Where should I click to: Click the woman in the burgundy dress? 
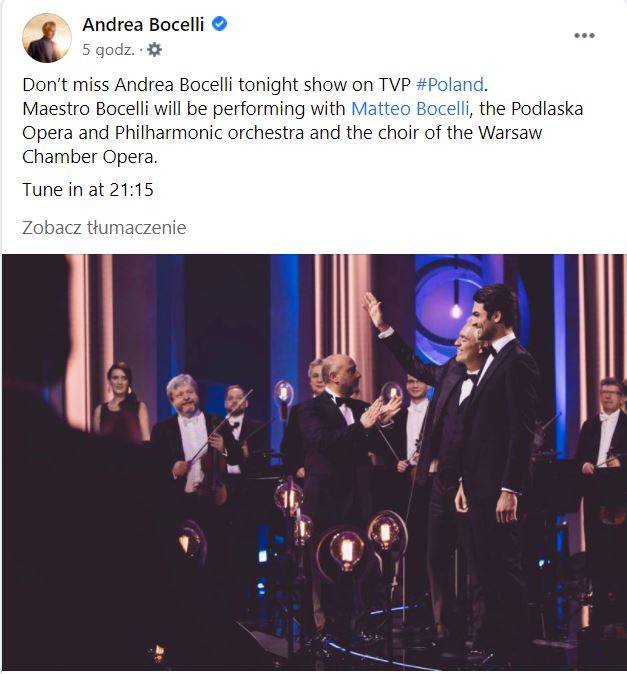click(x=122, y=402)
